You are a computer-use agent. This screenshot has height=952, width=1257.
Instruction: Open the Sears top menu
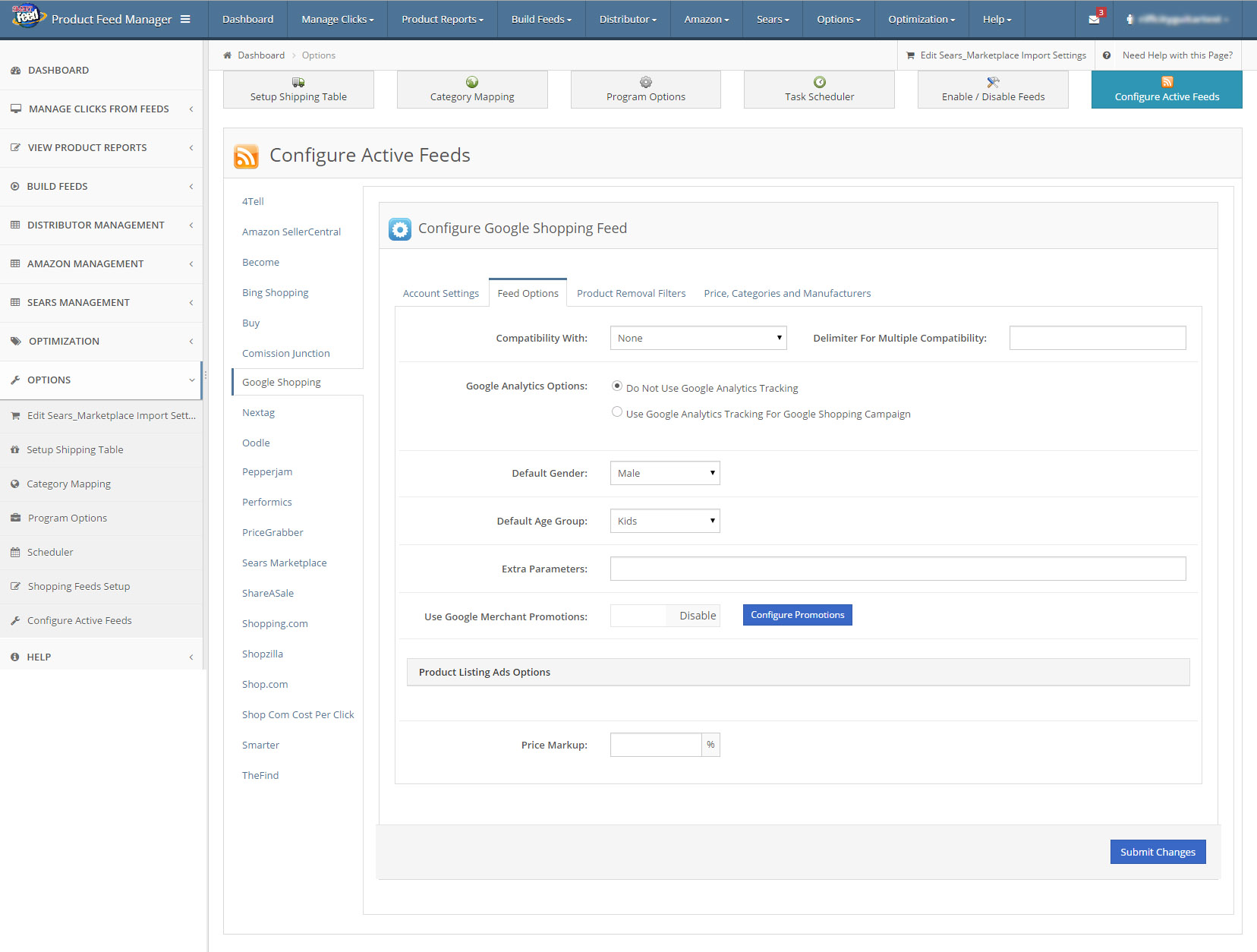773,19
